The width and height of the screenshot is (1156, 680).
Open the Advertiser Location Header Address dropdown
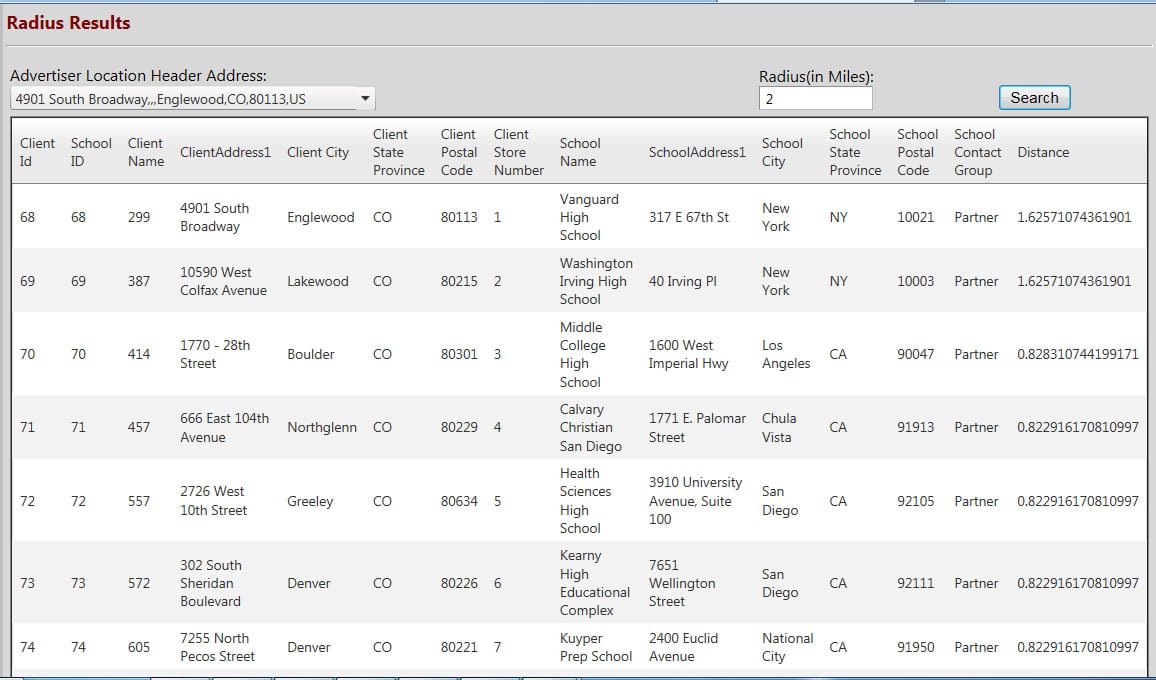click(192, 99)
